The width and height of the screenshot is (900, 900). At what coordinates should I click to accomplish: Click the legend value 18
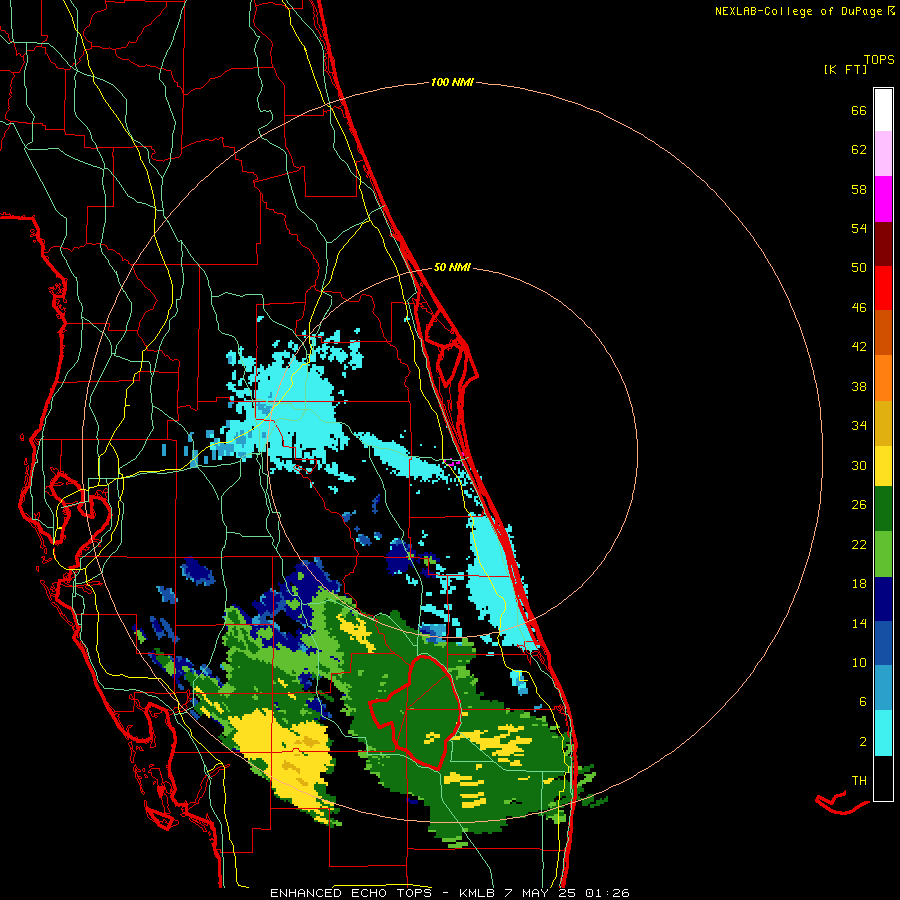[x=859, y=584]
